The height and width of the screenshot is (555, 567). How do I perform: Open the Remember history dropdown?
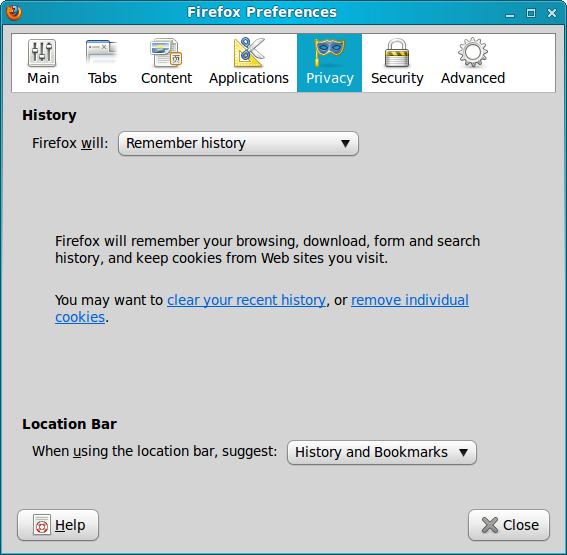click(x=238, y=144)
